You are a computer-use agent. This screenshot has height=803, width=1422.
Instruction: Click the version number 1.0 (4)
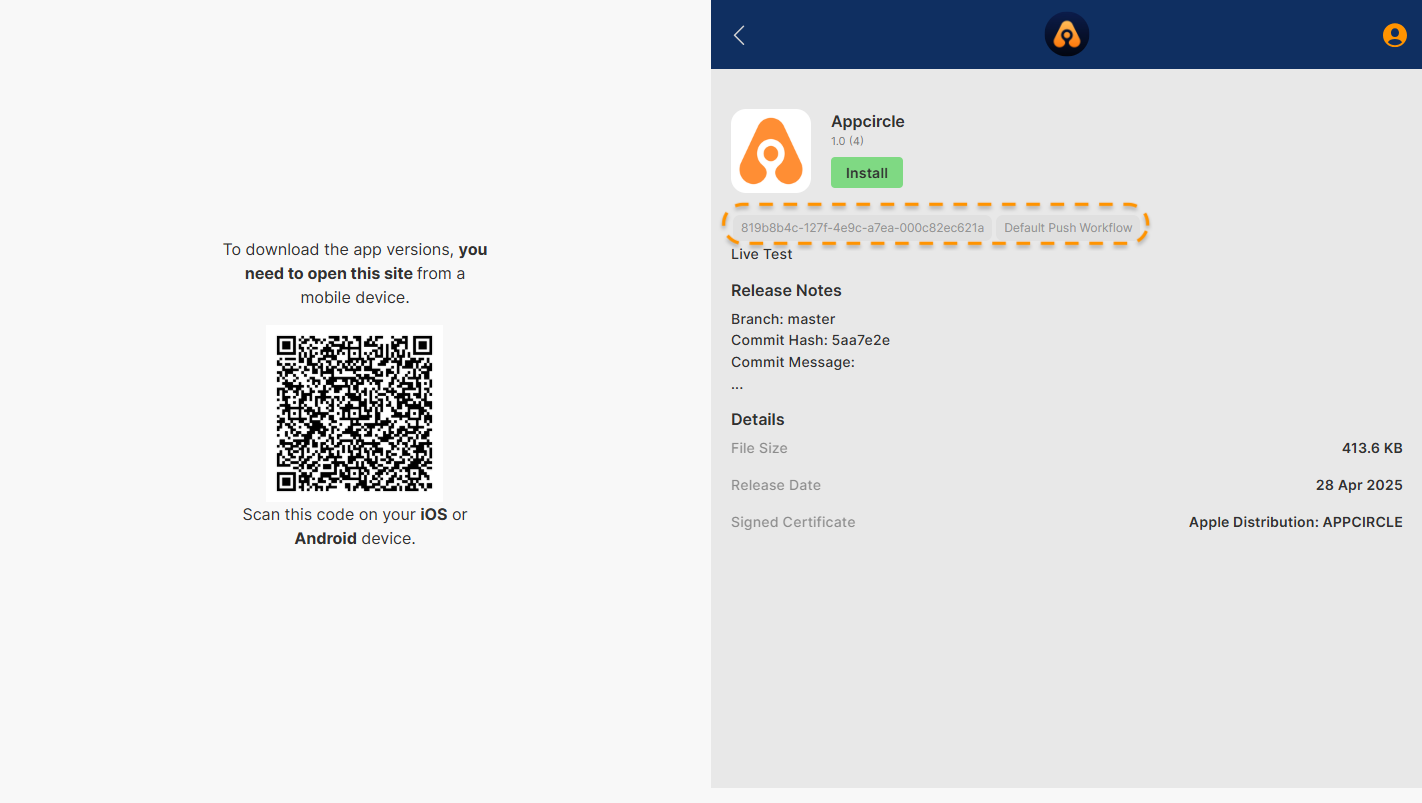tap(847, 141)
